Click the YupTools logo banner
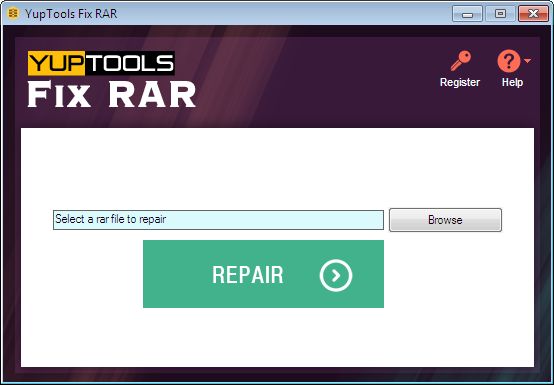Viewport: 554px width, 385px height. pos(101,63)
